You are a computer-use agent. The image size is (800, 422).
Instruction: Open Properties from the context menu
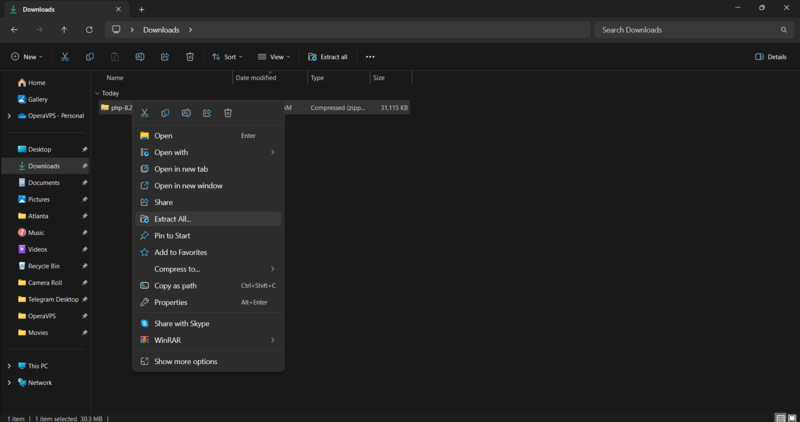coord(208,302)
